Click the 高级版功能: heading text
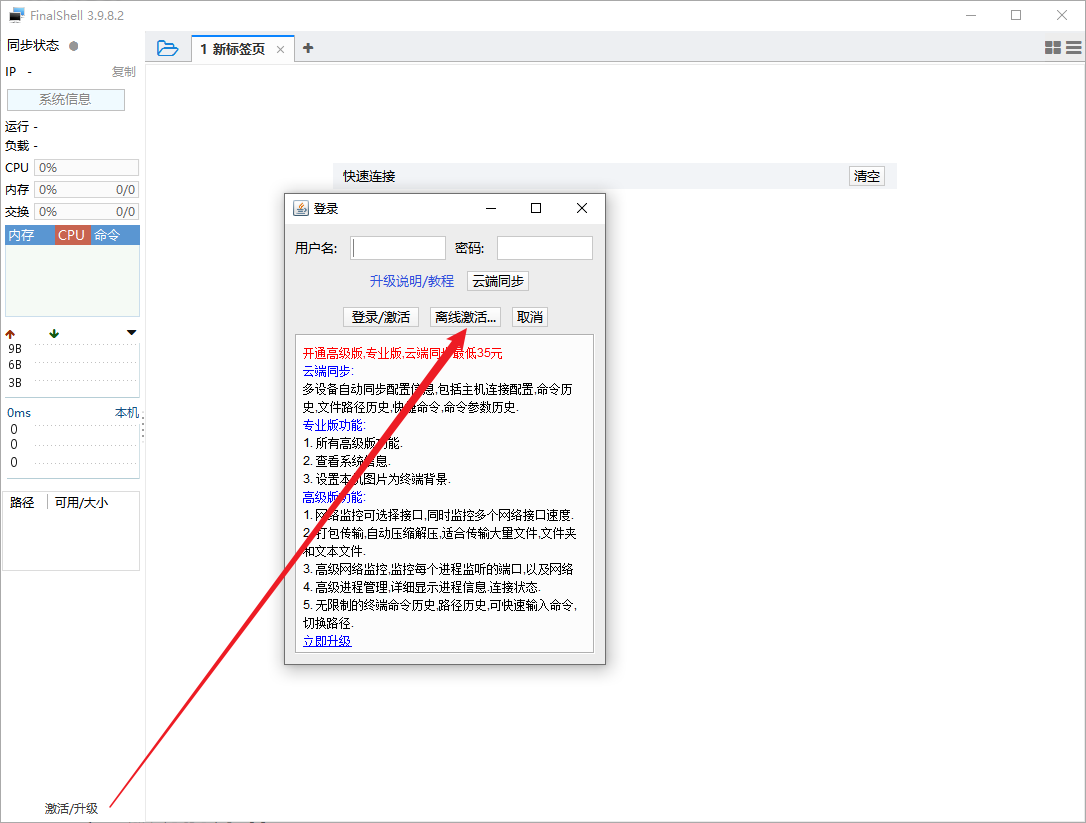The width and height of the screenshot is (1086, 823). (334, 497)
